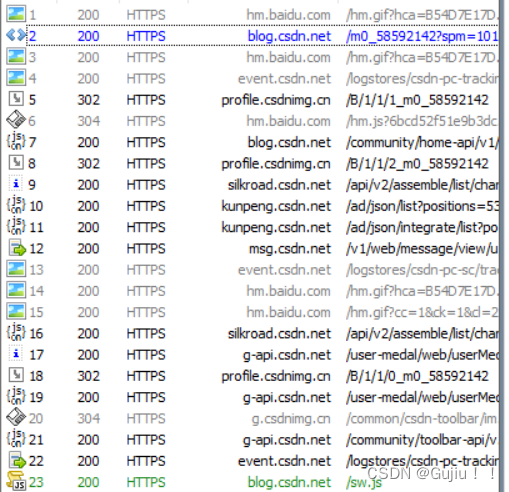Click URL /v1/web/message/view/u

pyautogui.click(x=422, y=249)
